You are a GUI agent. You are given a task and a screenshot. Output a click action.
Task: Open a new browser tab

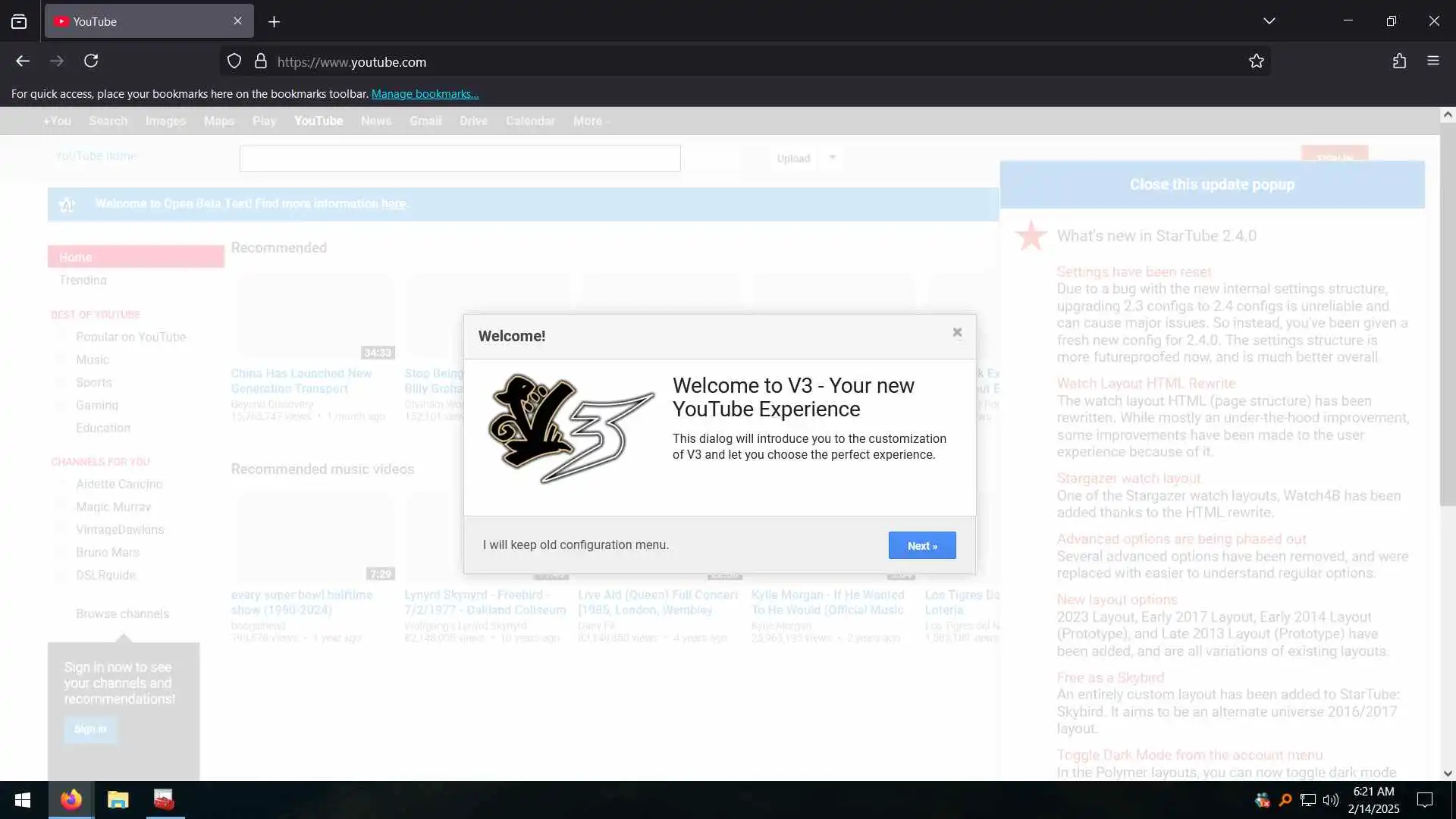point(274,22)
